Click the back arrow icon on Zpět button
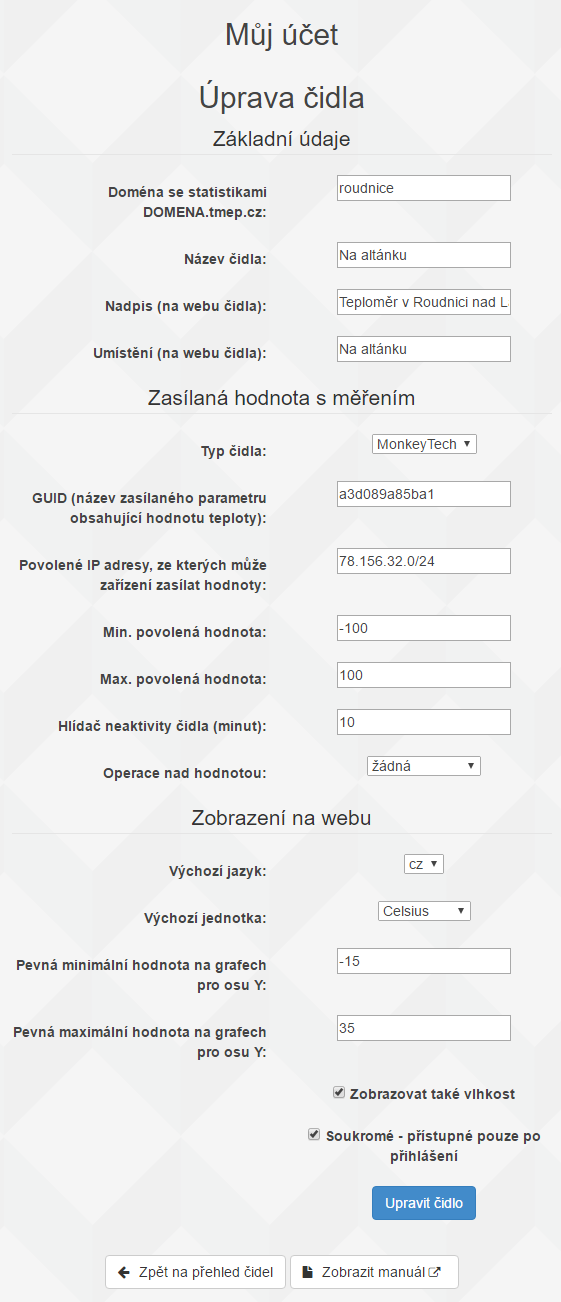Viewport: 561px width, 1302px height. (124, 1273)
